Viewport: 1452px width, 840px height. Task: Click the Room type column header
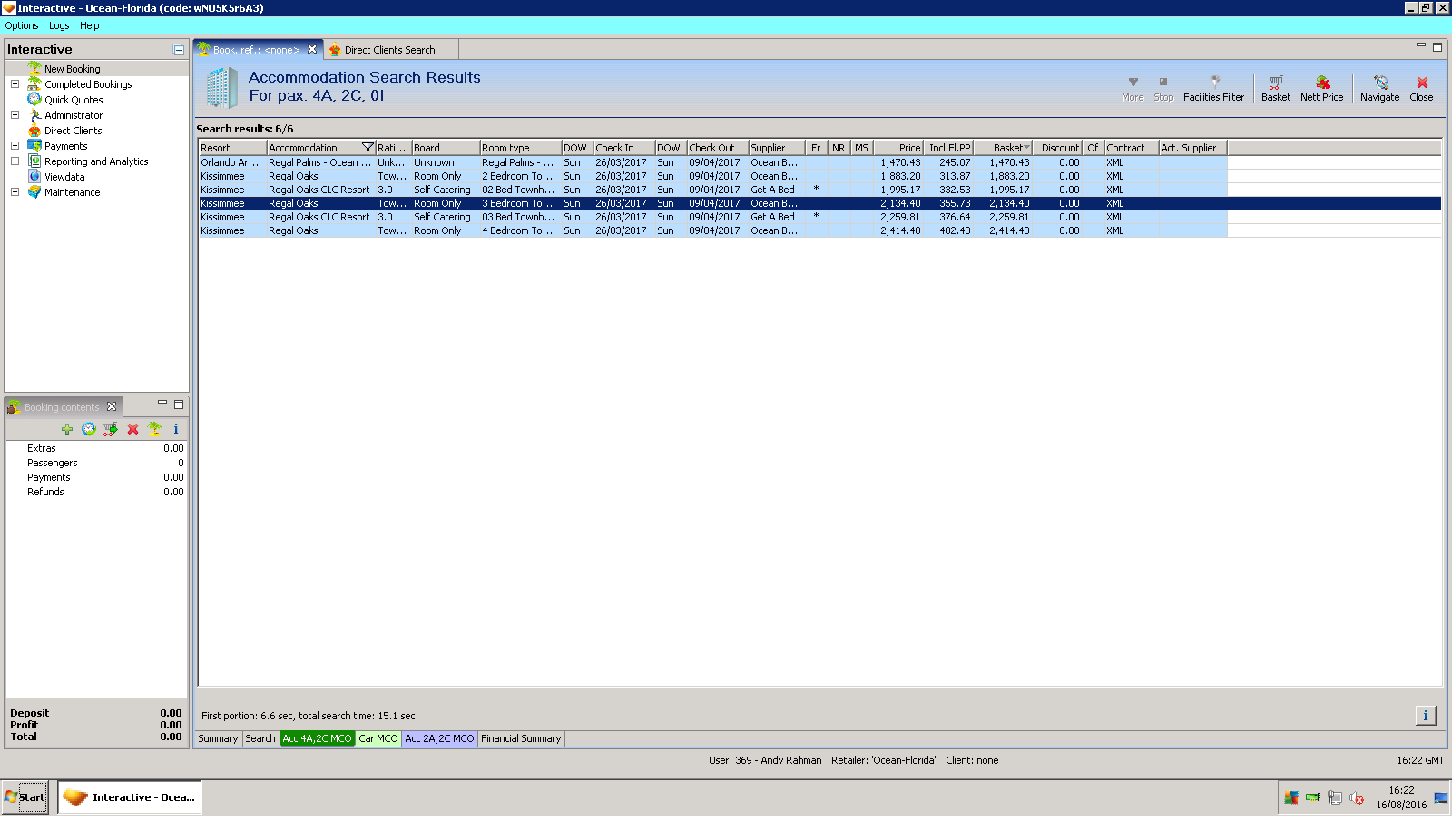520,148
